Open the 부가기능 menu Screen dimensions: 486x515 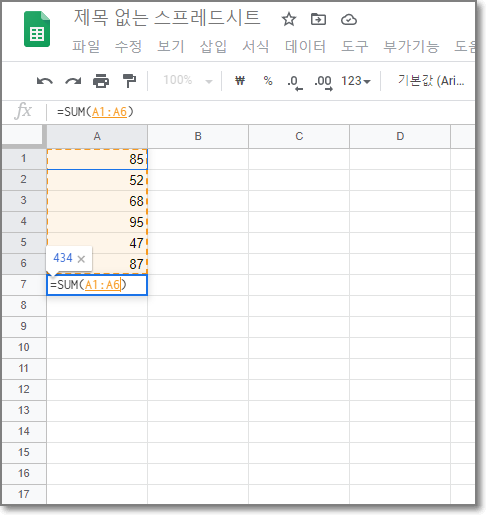[411, 46]
